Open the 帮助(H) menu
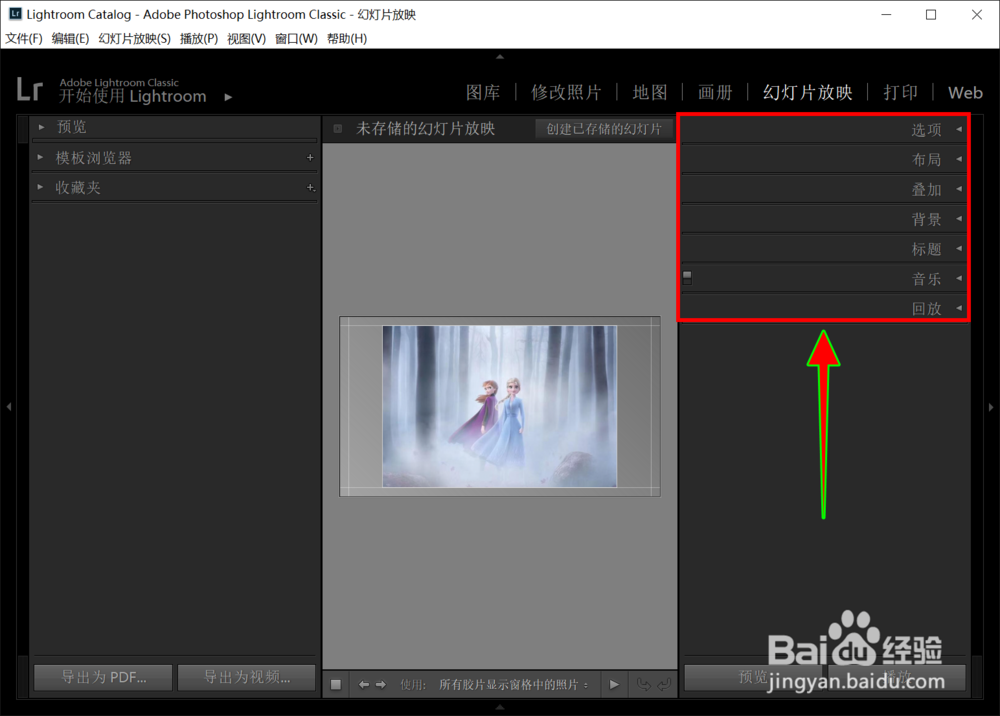 (347, 38)
